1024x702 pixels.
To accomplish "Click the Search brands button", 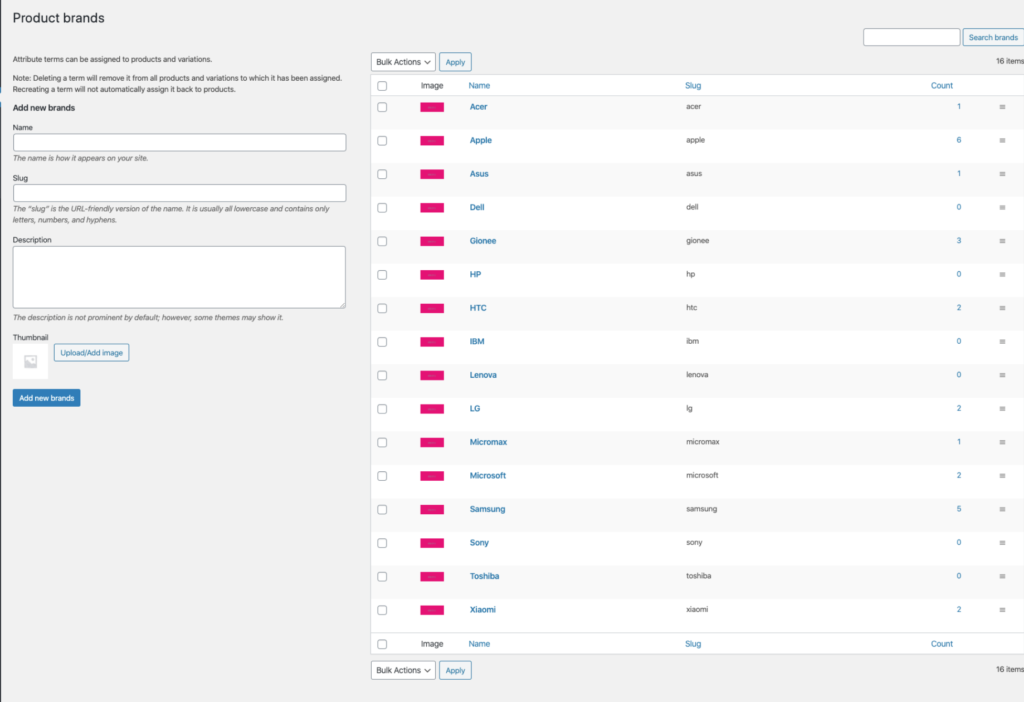I will 993,37.
